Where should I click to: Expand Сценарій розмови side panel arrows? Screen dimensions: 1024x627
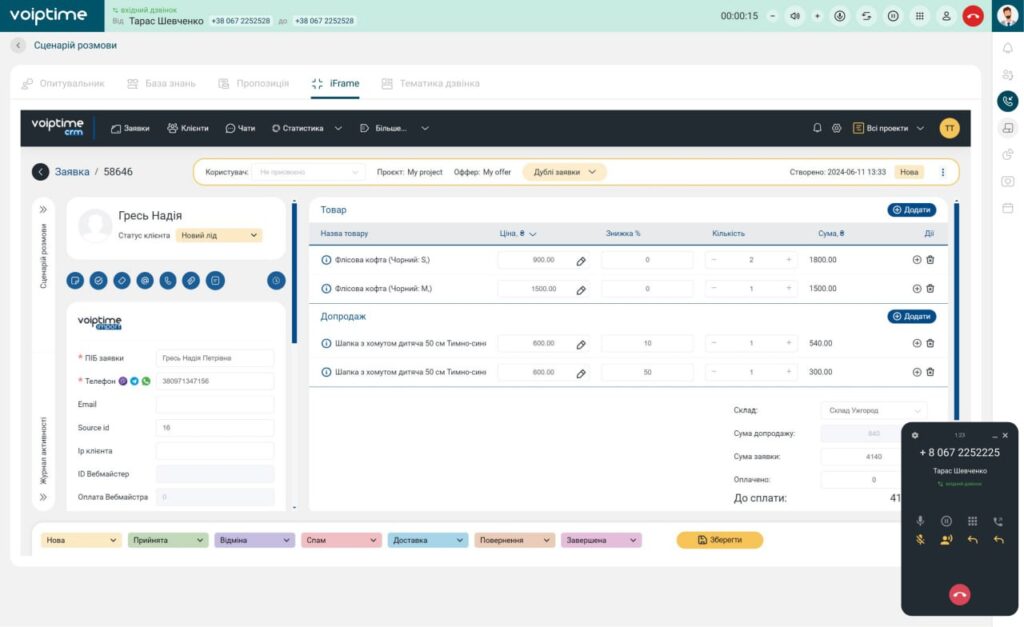(x=43, y=209)
